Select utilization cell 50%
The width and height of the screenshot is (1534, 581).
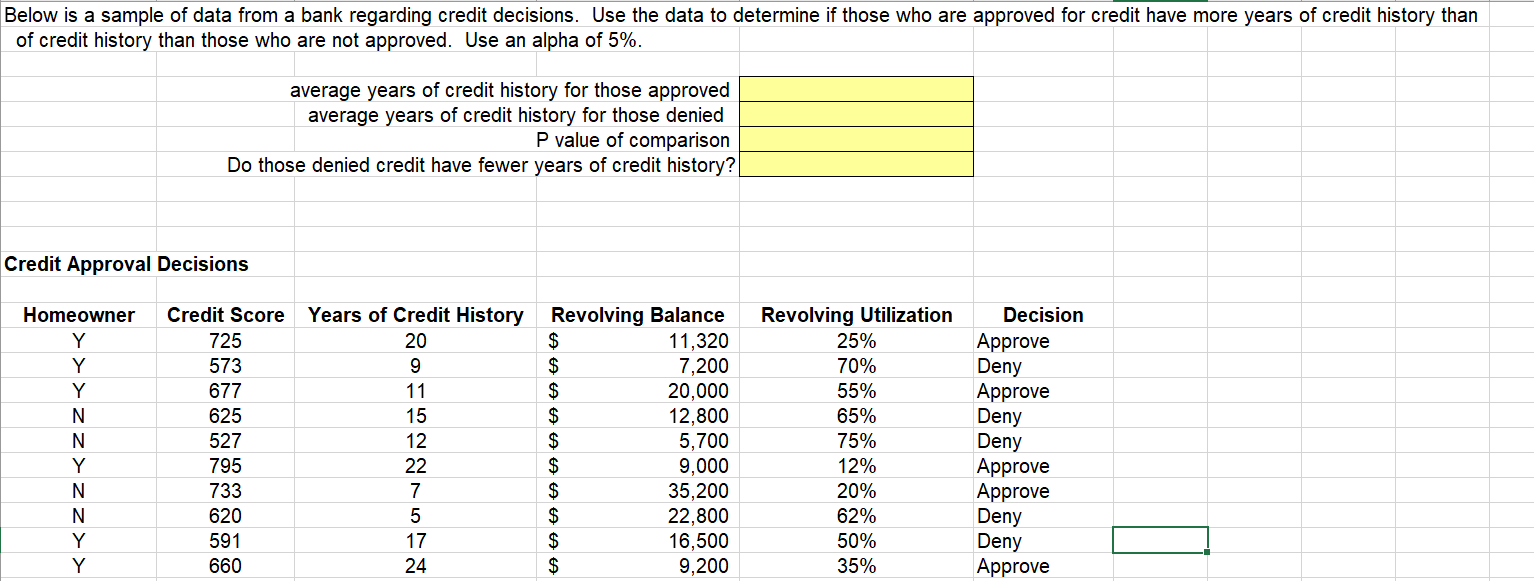click(857, 541)
